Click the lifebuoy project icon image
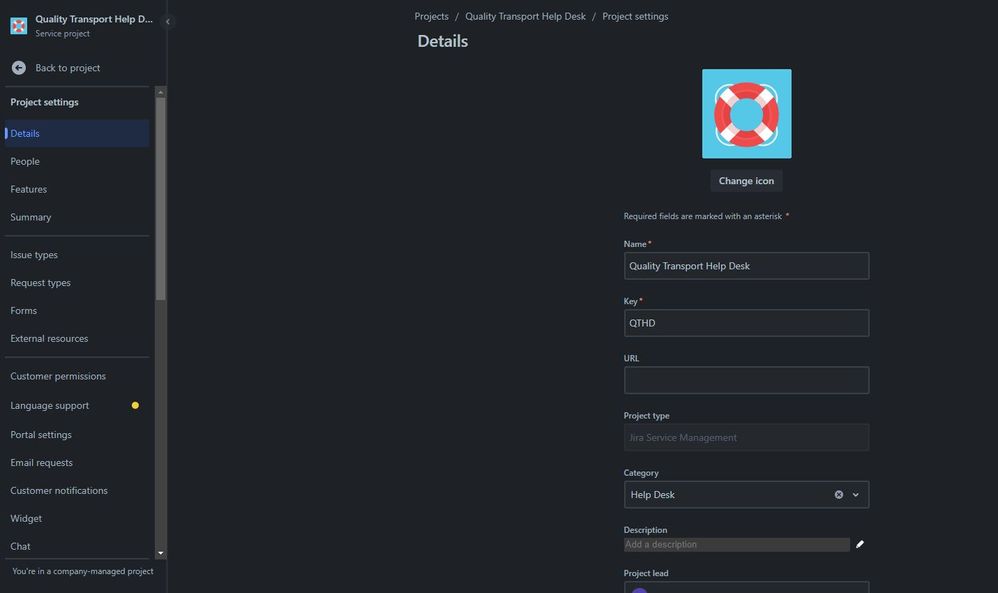 747,114
